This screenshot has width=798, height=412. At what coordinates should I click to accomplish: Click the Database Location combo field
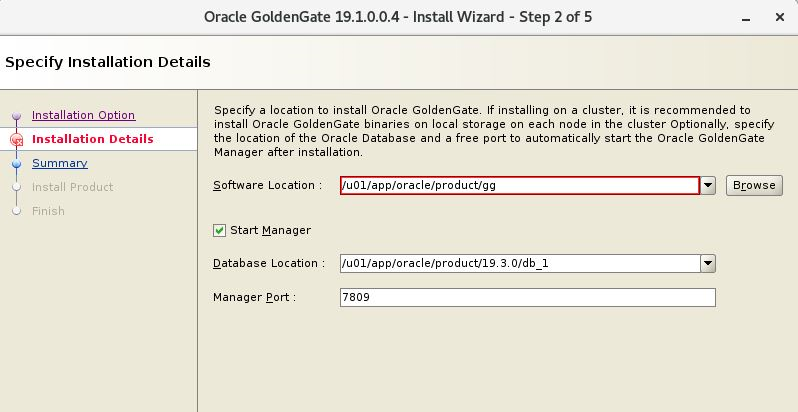[520, 263]
